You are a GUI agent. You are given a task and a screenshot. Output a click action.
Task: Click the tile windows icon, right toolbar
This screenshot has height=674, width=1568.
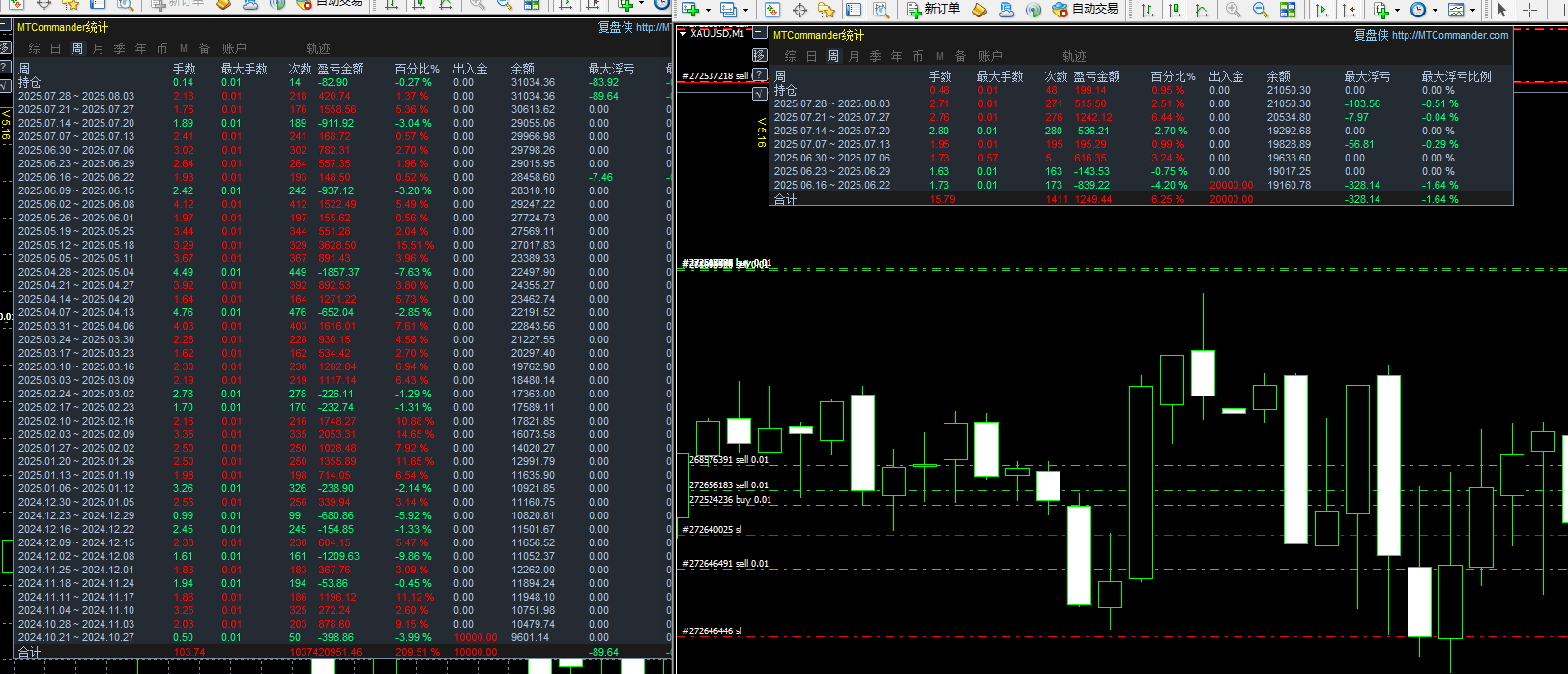tap(1288, 10)
